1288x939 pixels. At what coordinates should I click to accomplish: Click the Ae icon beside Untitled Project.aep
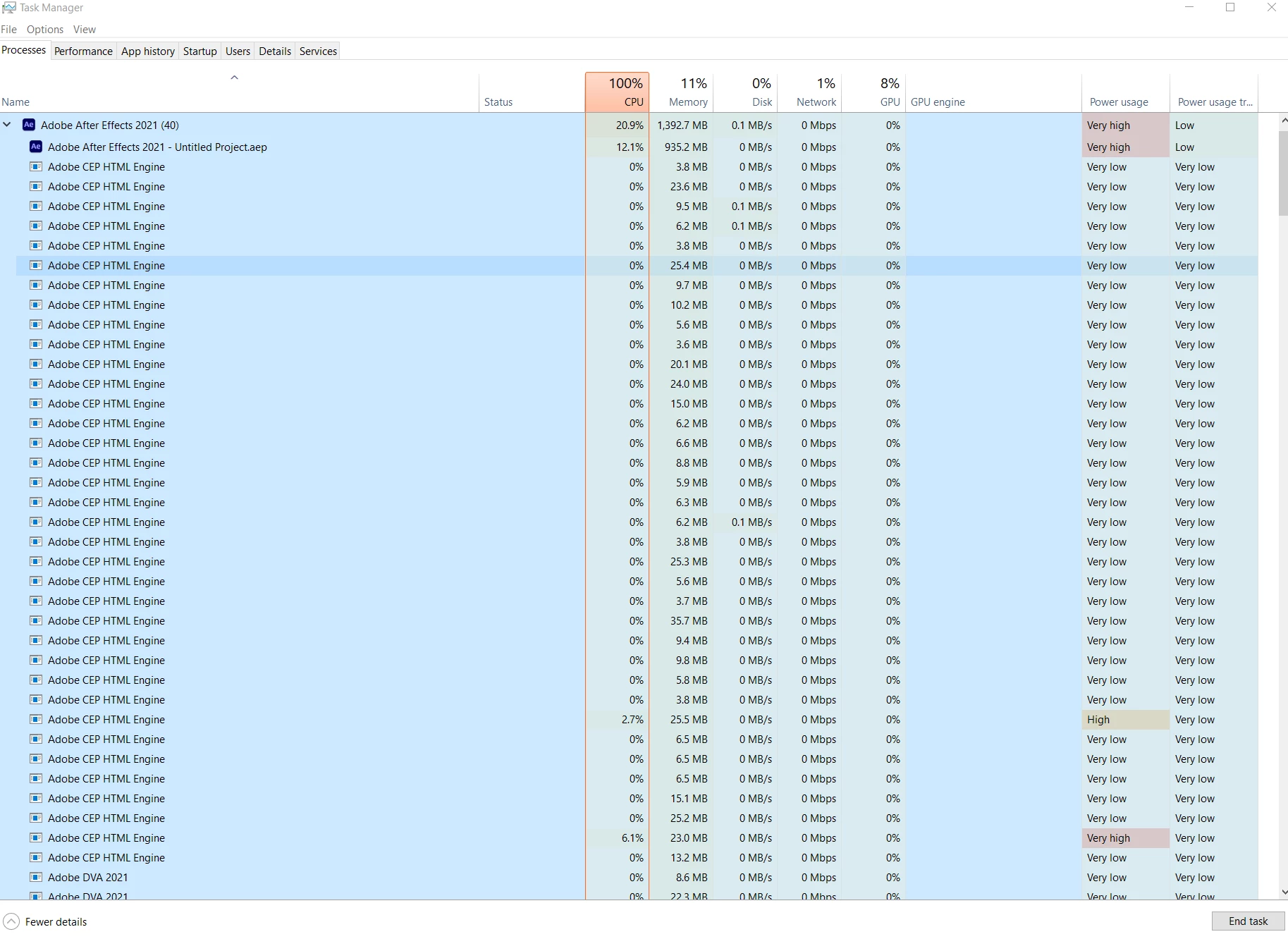[36, 147]
